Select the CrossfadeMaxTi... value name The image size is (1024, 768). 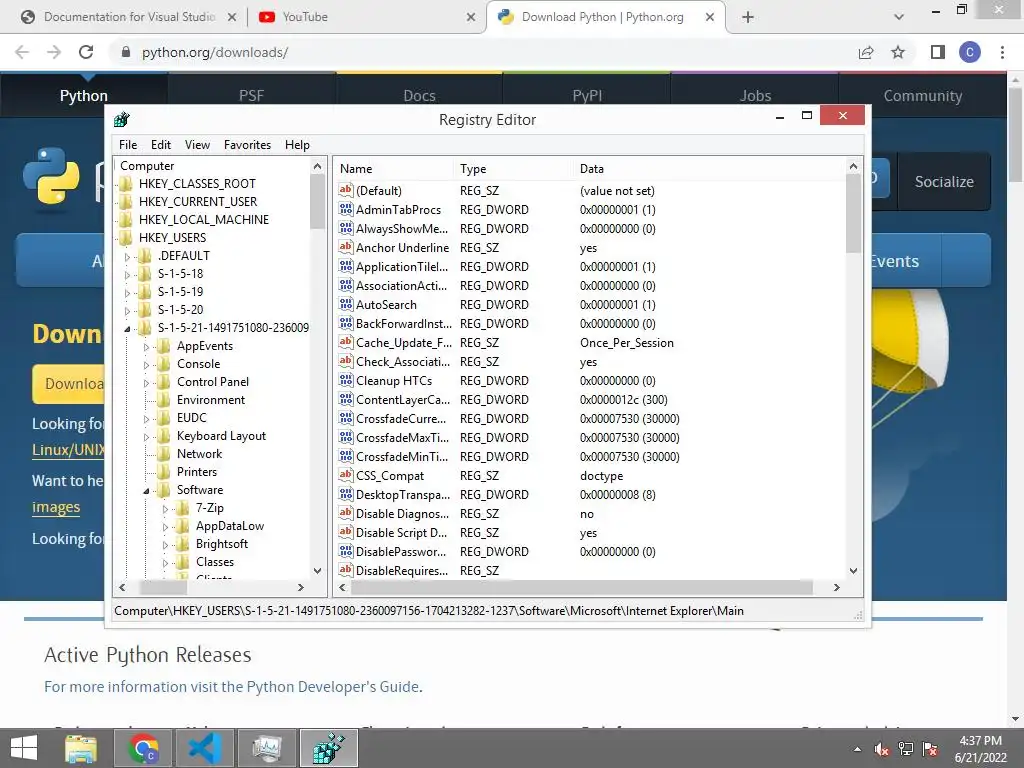tap(402, 438)
